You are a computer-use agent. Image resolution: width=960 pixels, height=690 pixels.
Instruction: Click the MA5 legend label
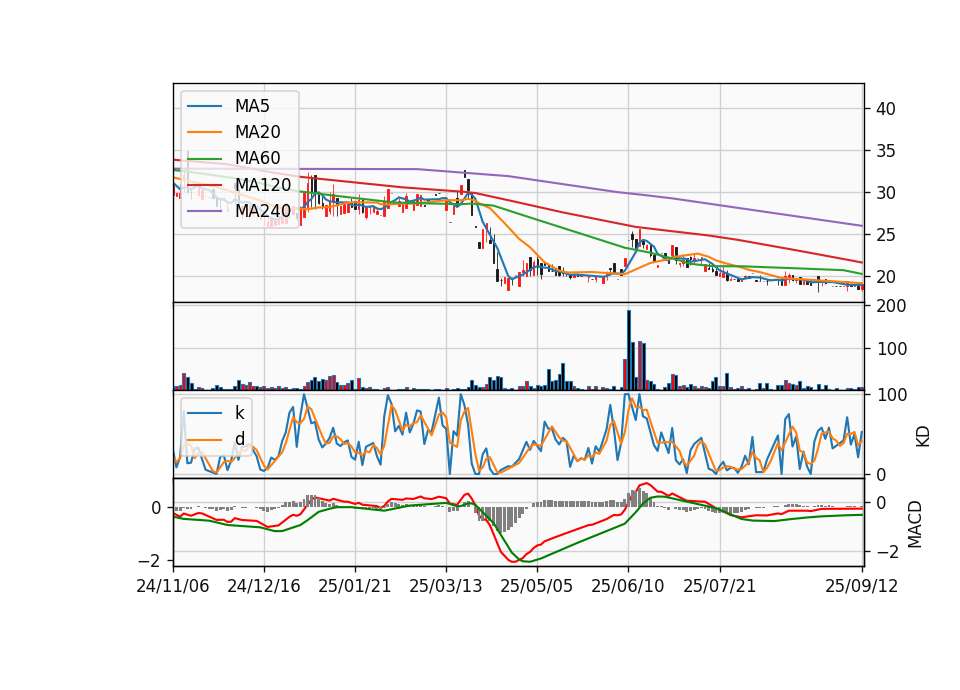tap(252, 106)
